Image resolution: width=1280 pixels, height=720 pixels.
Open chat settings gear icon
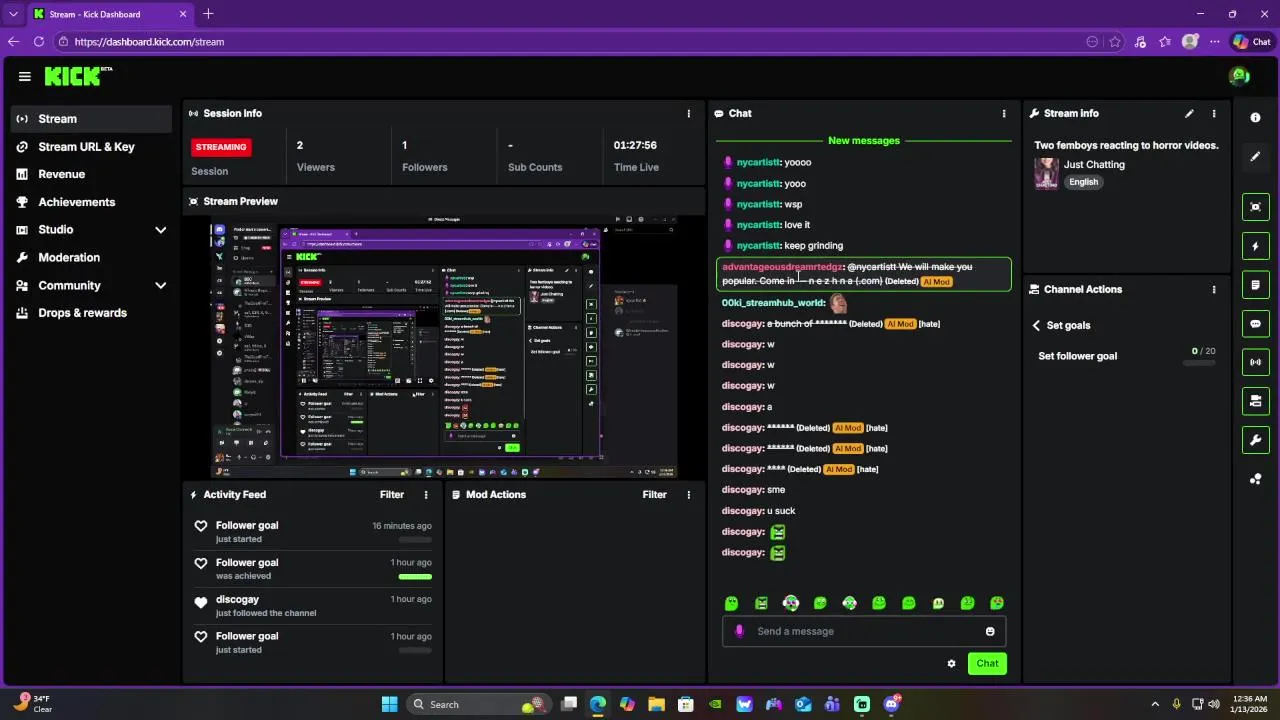(x=951, y=664)
